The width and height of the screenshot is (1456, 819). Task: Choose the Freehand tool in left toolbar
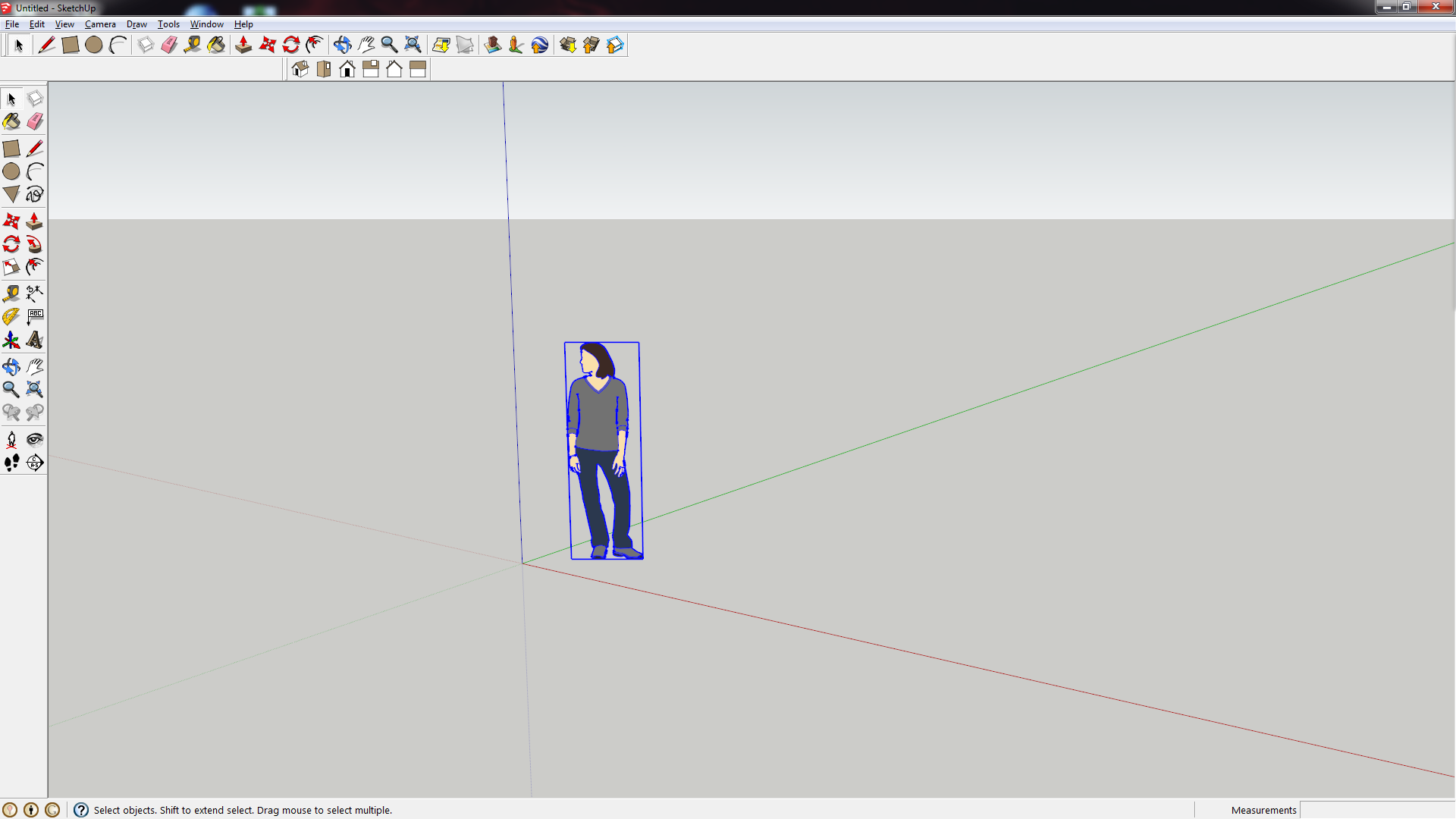(35, 195)
